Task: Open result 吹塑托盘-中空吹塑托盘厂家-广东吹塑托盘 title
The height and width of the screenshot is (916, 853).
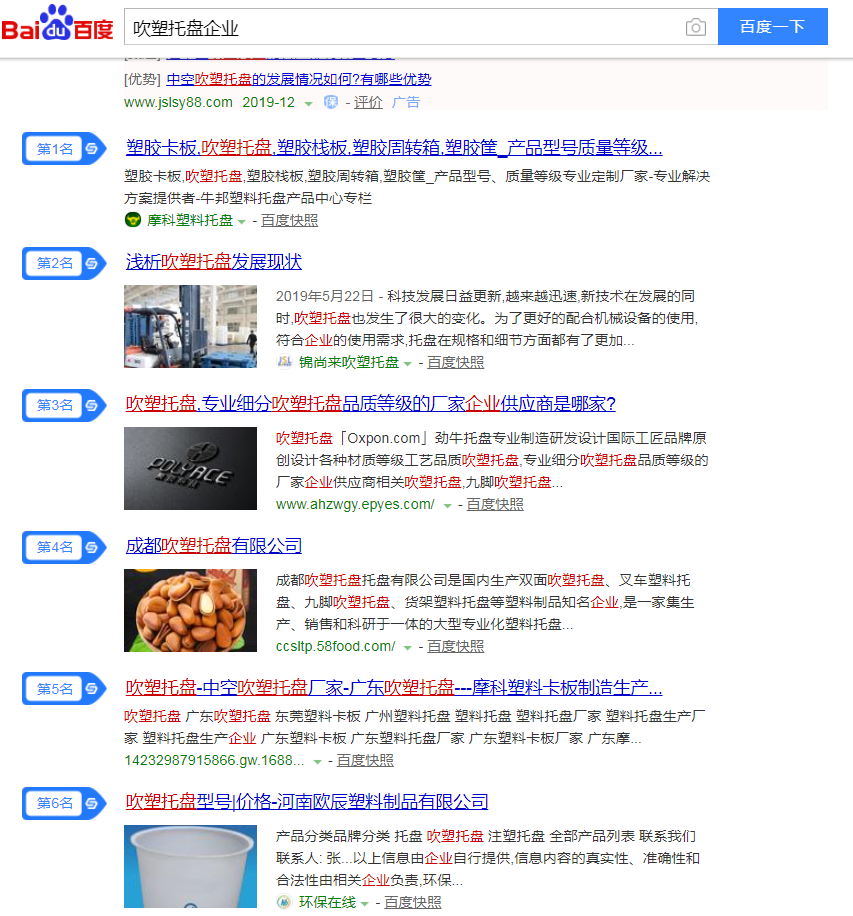Action: [394, 688]
